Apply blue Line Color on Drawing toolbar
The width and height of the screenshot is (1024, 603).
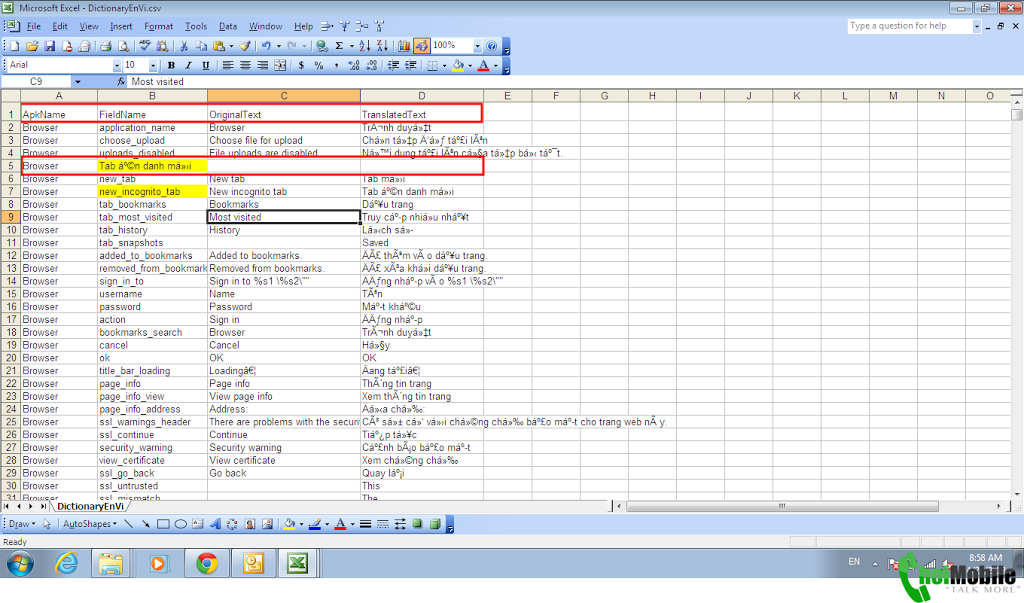point(315,524)
